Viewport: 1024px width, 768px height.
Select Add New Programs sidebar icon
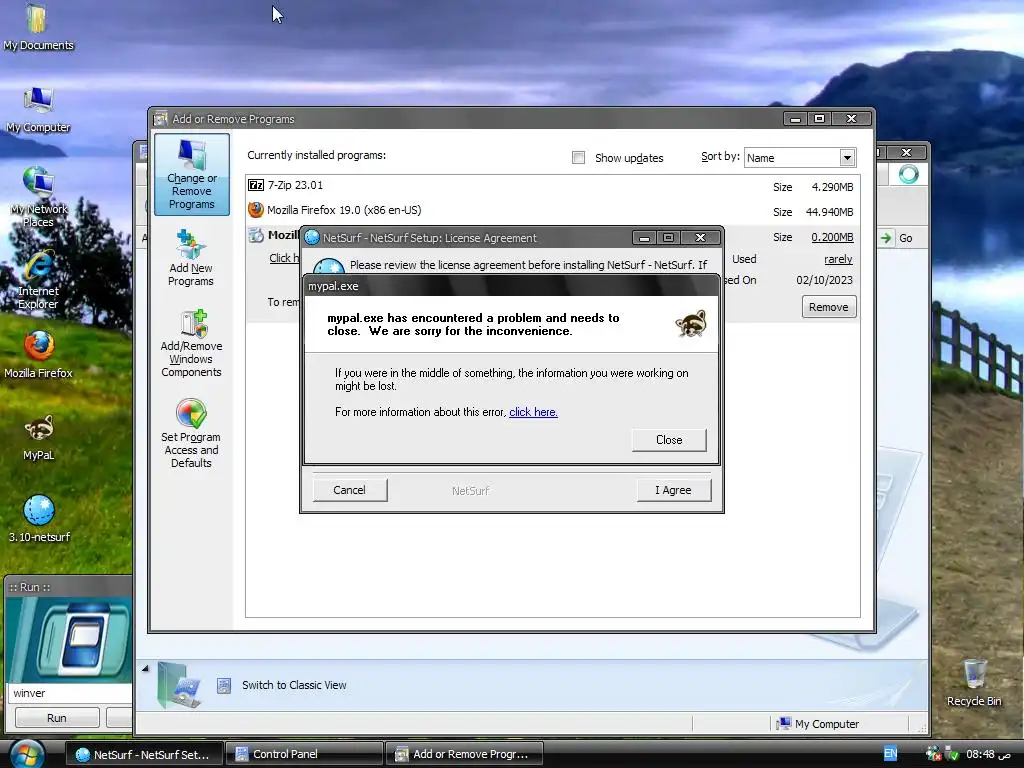click(191, 258)
